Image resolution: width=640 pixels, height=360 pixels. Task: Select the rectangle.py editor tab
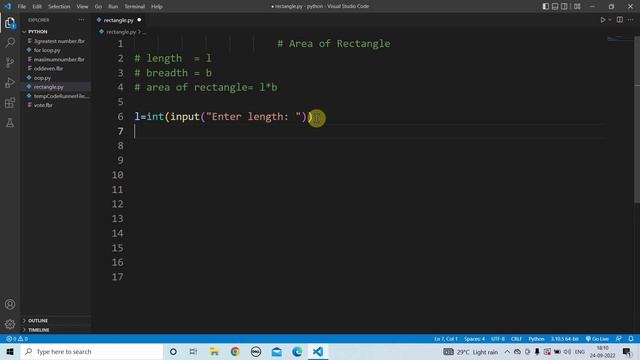(118, 20)
